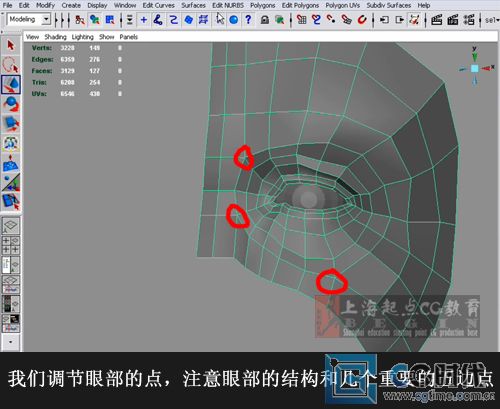Screen dimensions: 500x409
Task: Open the Edit Polygons menu
Action: point(300,5)
